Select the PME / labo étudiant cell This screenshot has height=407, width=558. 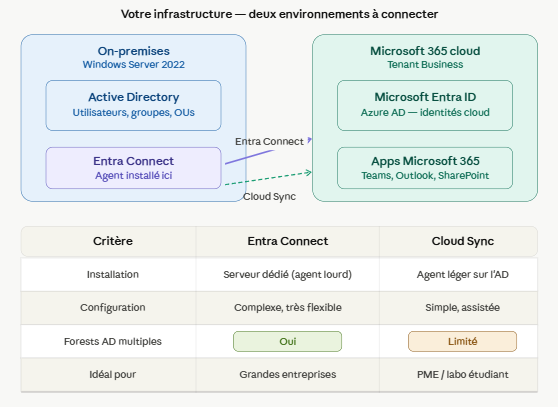(462, 375)
